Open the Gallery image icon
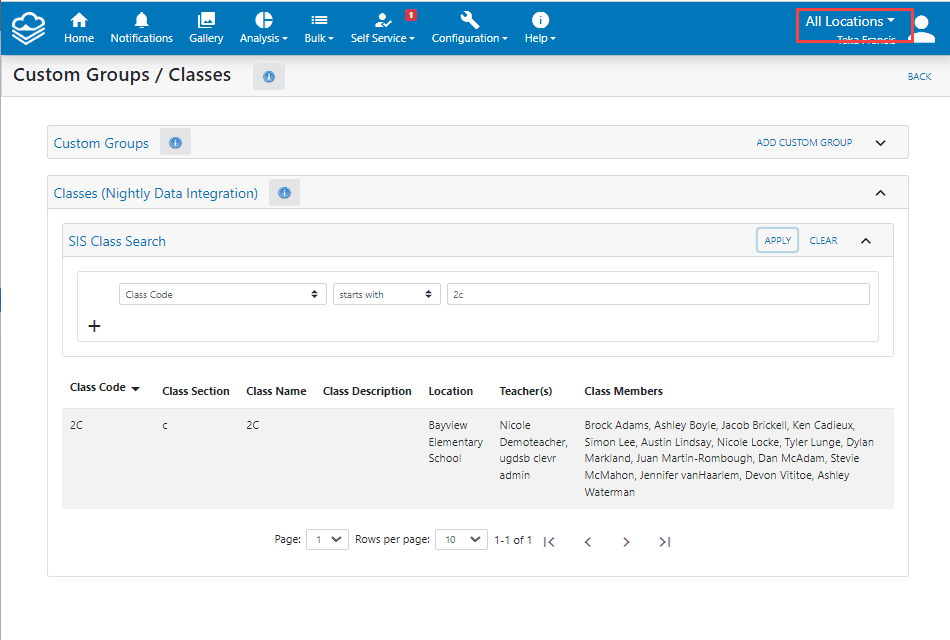 [x=206, y=28]
